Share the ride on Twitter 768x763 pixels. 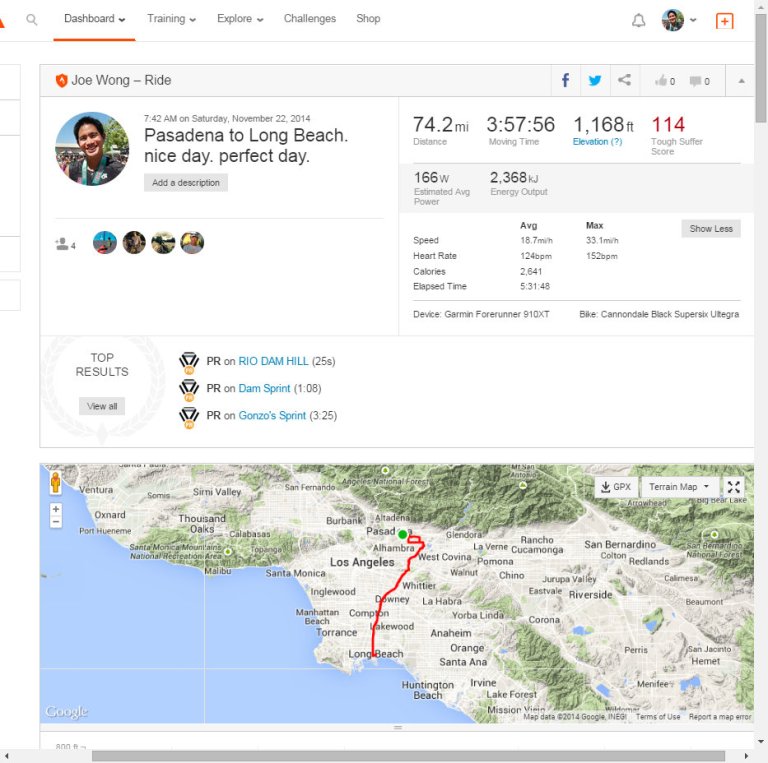[595, 81]
